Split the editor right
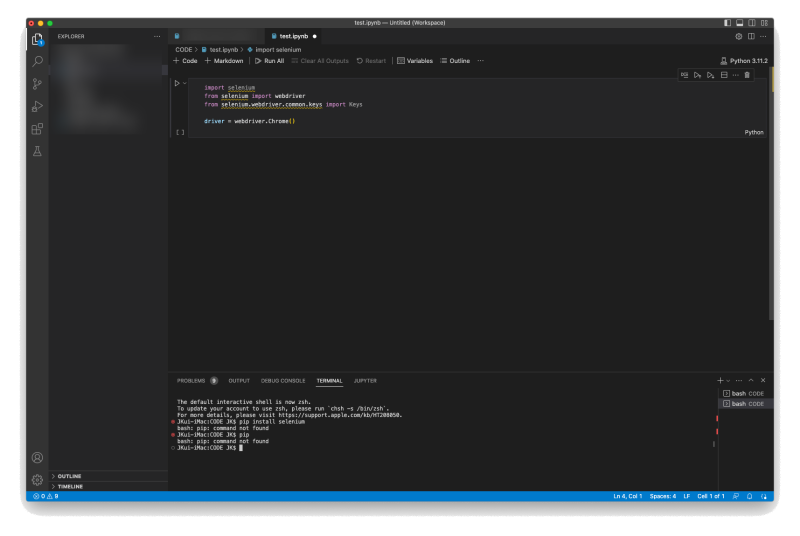800x536 pixels. (751, 36)
